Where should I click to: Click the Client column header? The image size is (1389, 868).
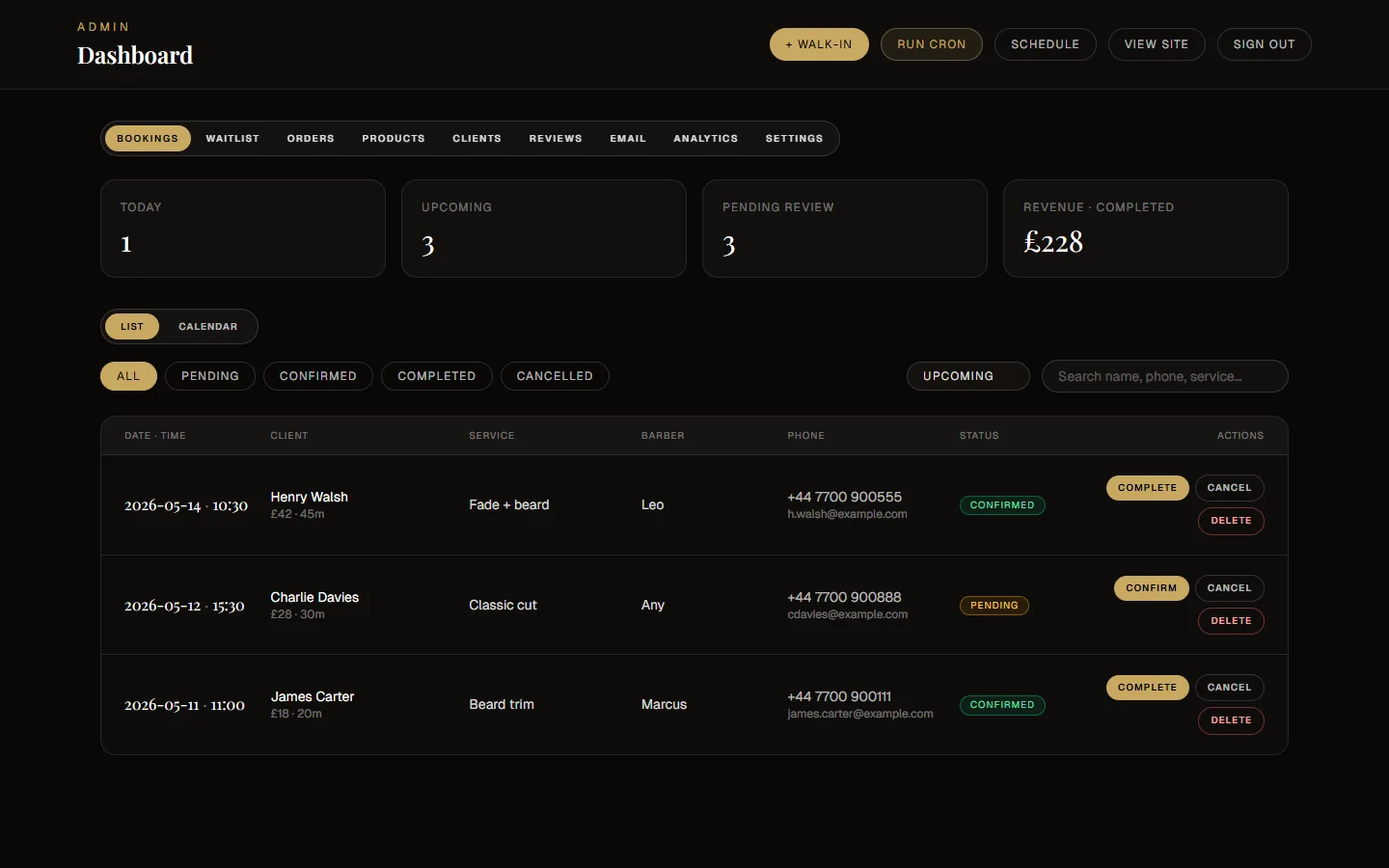click(289, 436)
